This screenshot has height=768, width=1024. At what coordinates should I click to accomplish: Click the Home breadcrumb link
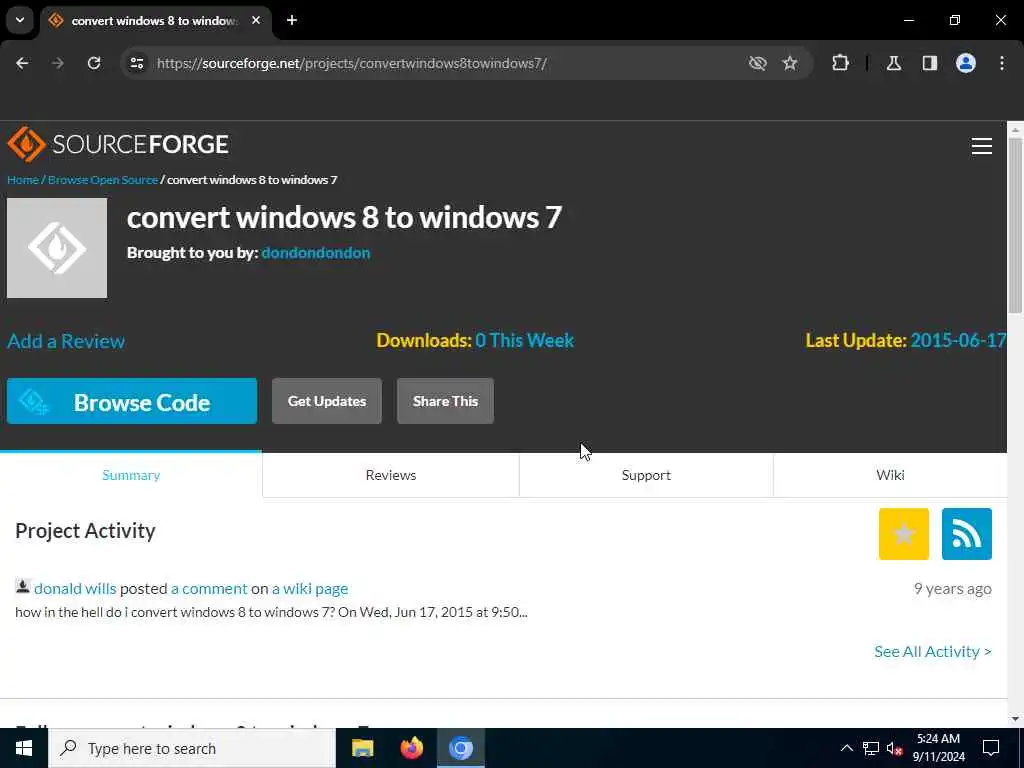tap(23, 180)
